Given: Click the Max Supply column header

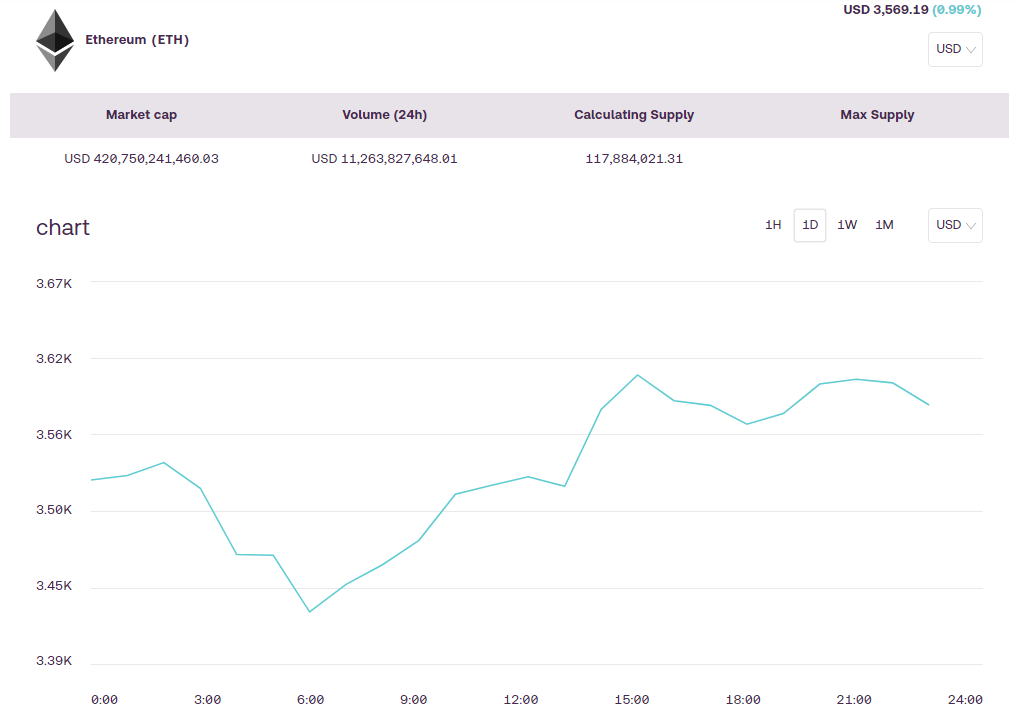Looking at the screenshot, I should (877, 115).
